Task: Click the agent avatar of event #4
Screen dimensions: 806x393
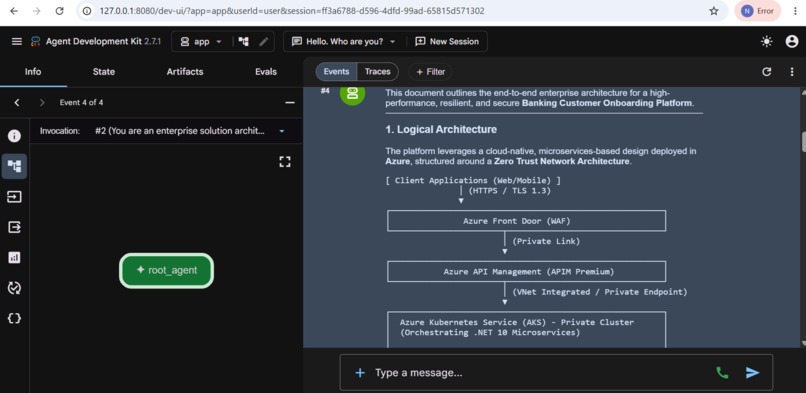Action: (x=353, y=94)
